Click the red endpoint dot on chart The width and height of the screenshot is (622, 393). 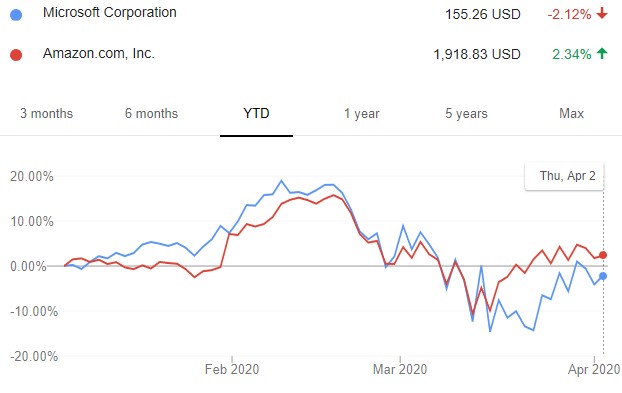click(603, 255)
